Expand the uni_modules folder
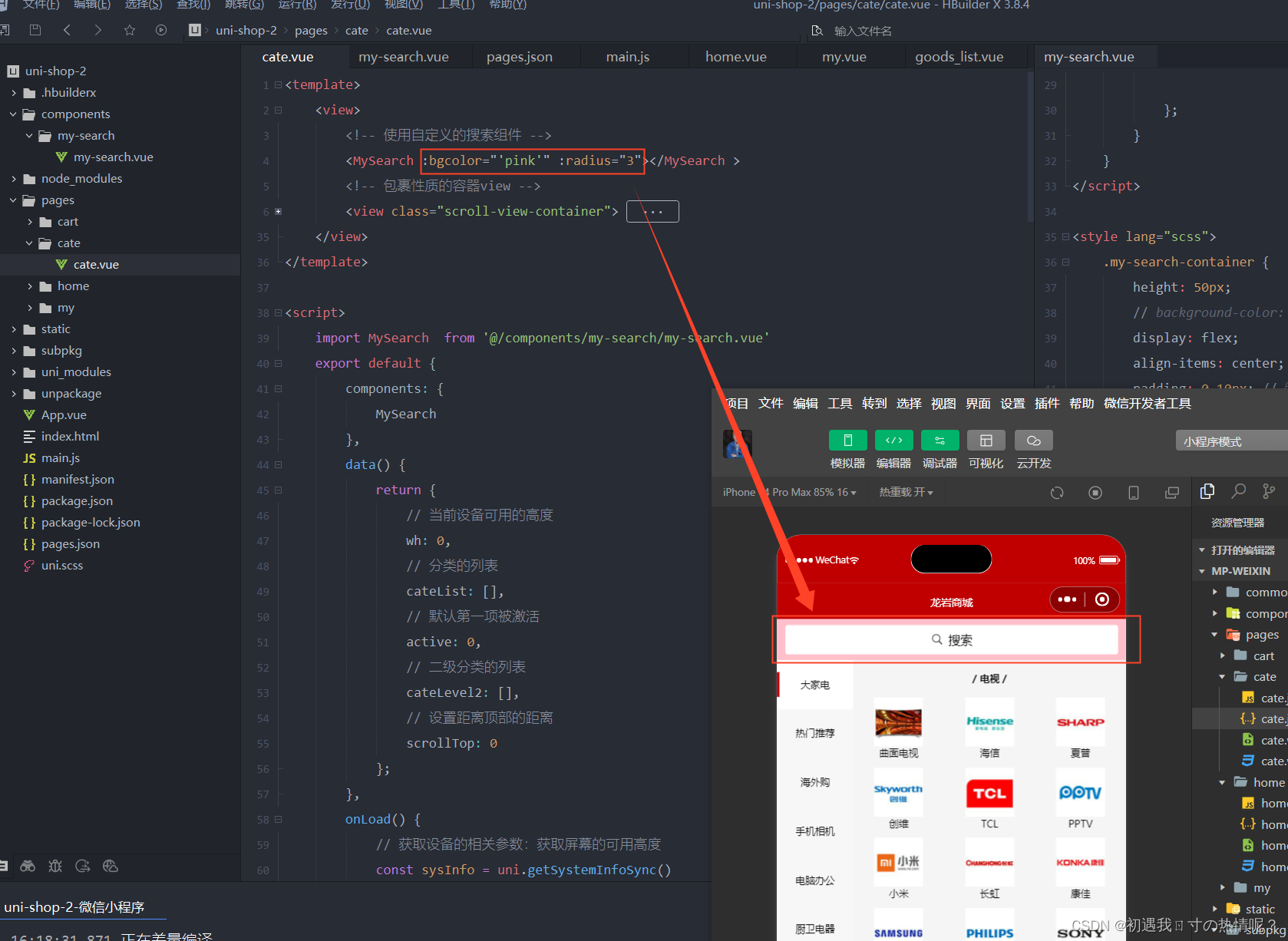 click(x=14, y=372)
